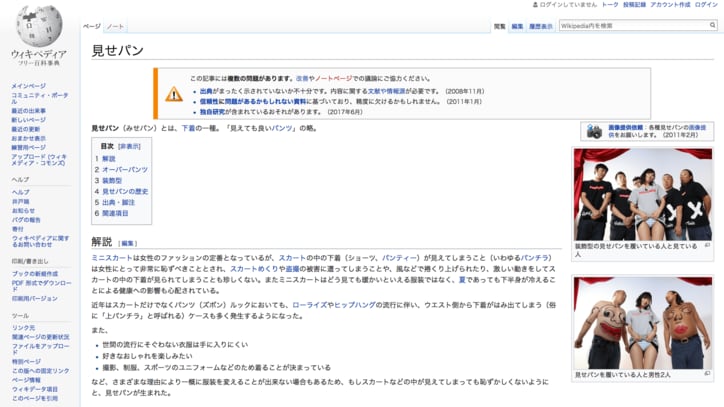
Task: Open the second article photo thumbnail
Action: tap(643, 323)
